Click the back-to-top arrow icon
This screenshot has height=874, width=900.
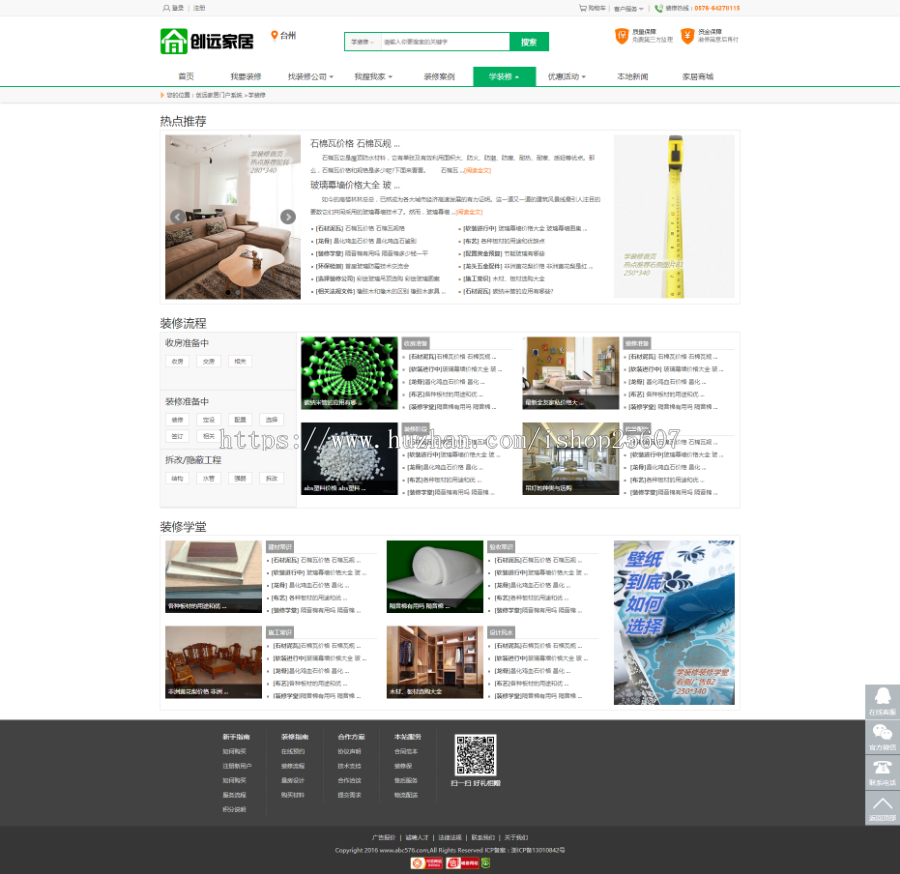(882, 808)
